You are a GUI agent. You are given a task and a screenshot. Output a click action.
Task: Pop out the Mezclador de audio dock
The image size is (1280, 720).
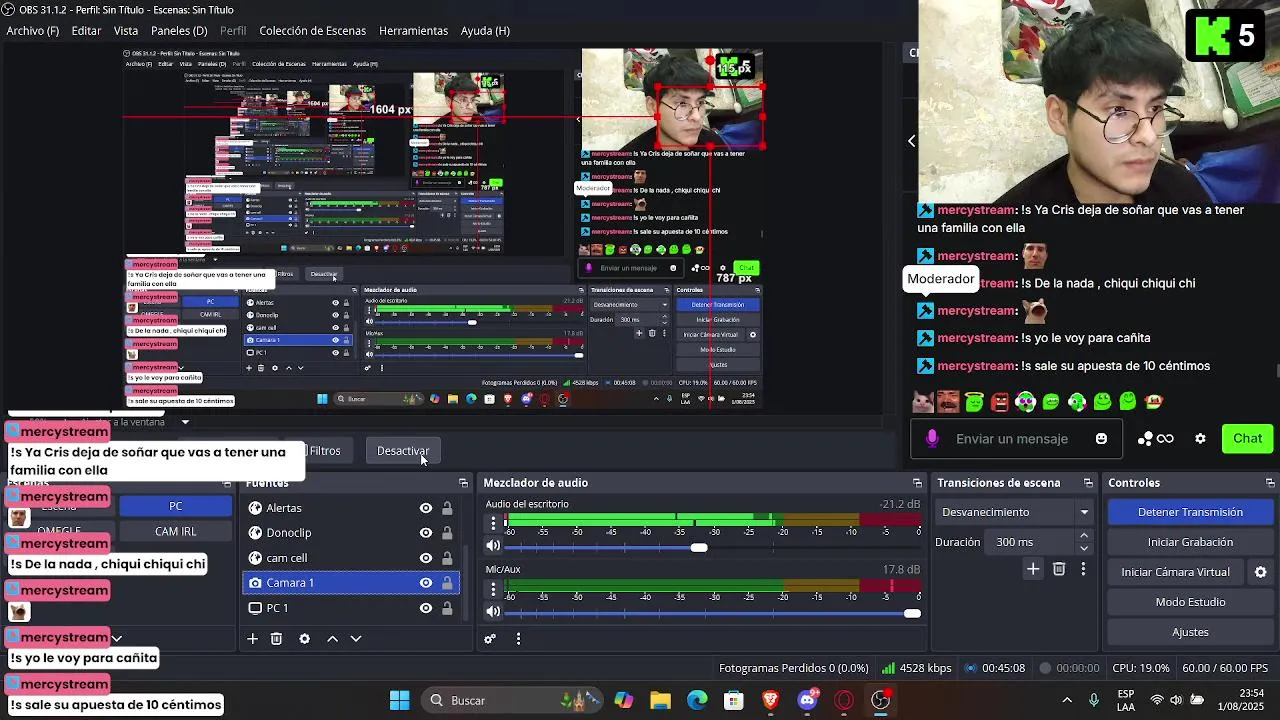pyautogui.click(x=917, y=483)
